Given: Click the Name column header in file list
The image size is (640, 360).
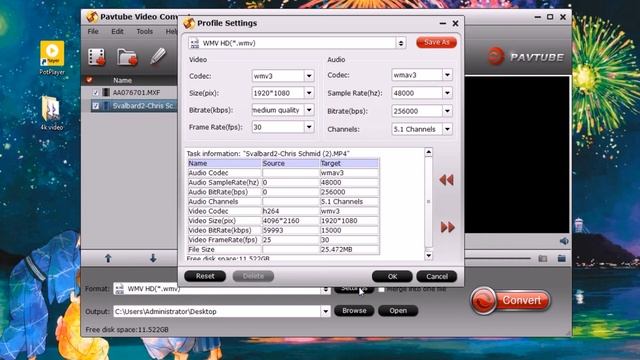Looking at the screenshot, I should [x=122, y=80].
